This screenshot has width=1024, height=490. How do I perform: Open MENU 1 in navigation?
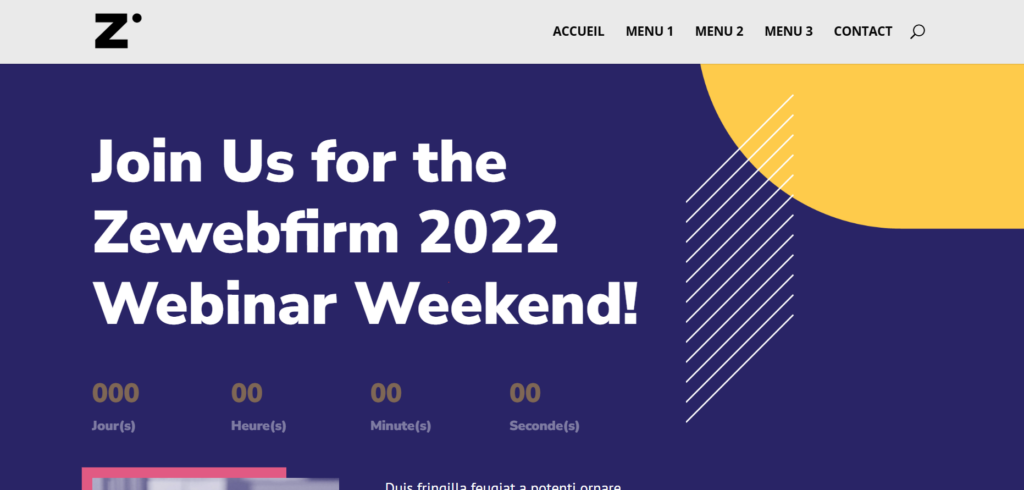pyautogui.click(x=649, y=31)
